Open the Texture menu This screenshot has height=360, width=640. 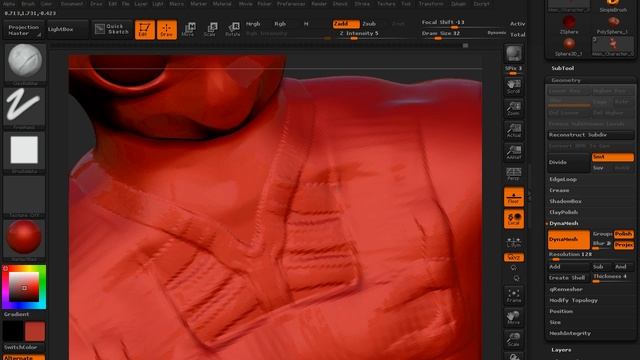click(x=386, y=4)
